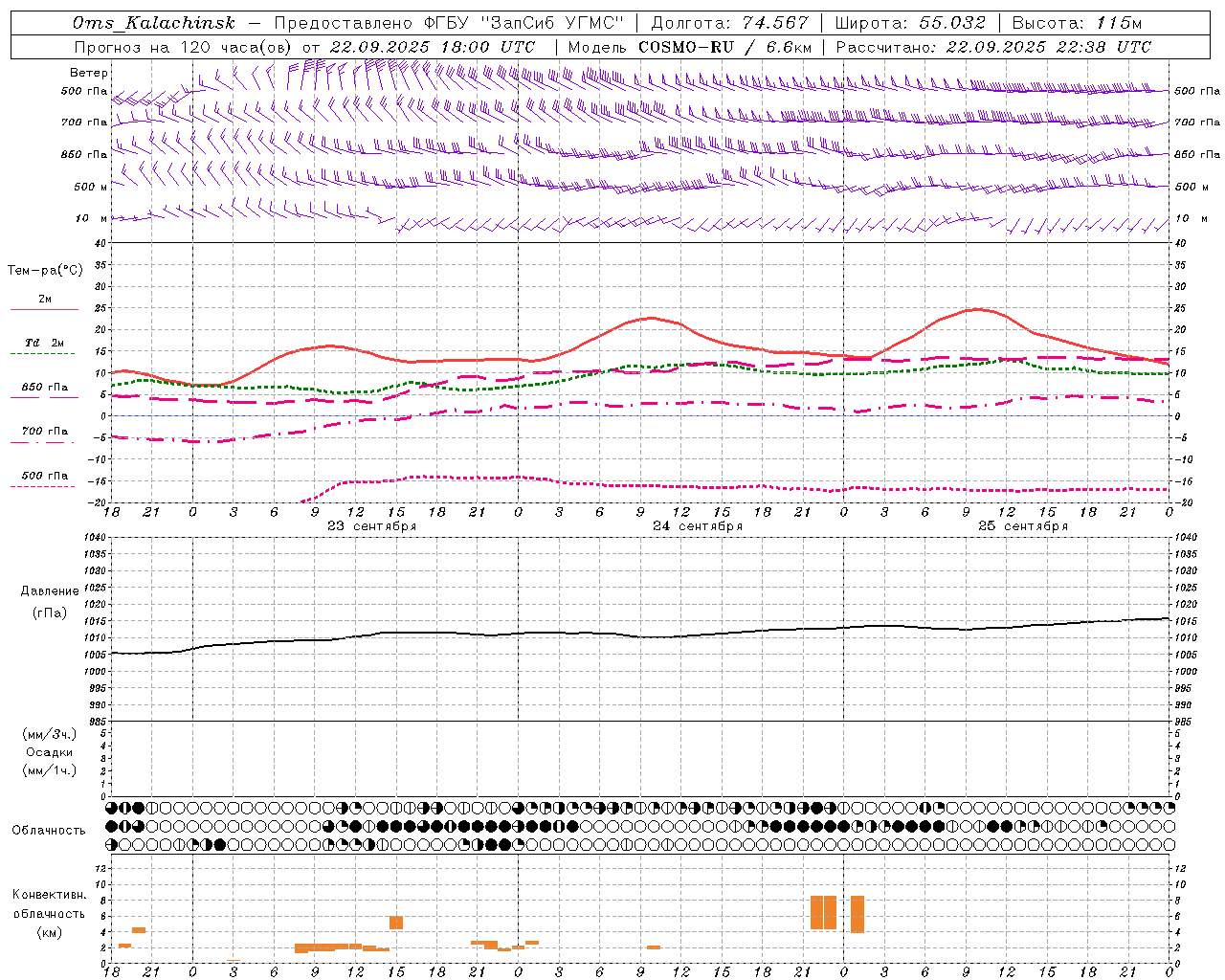This screenshot has width=1225, height=980.
Task: Click the 700 гПа temperature legend entry
Action: point(45,432)
